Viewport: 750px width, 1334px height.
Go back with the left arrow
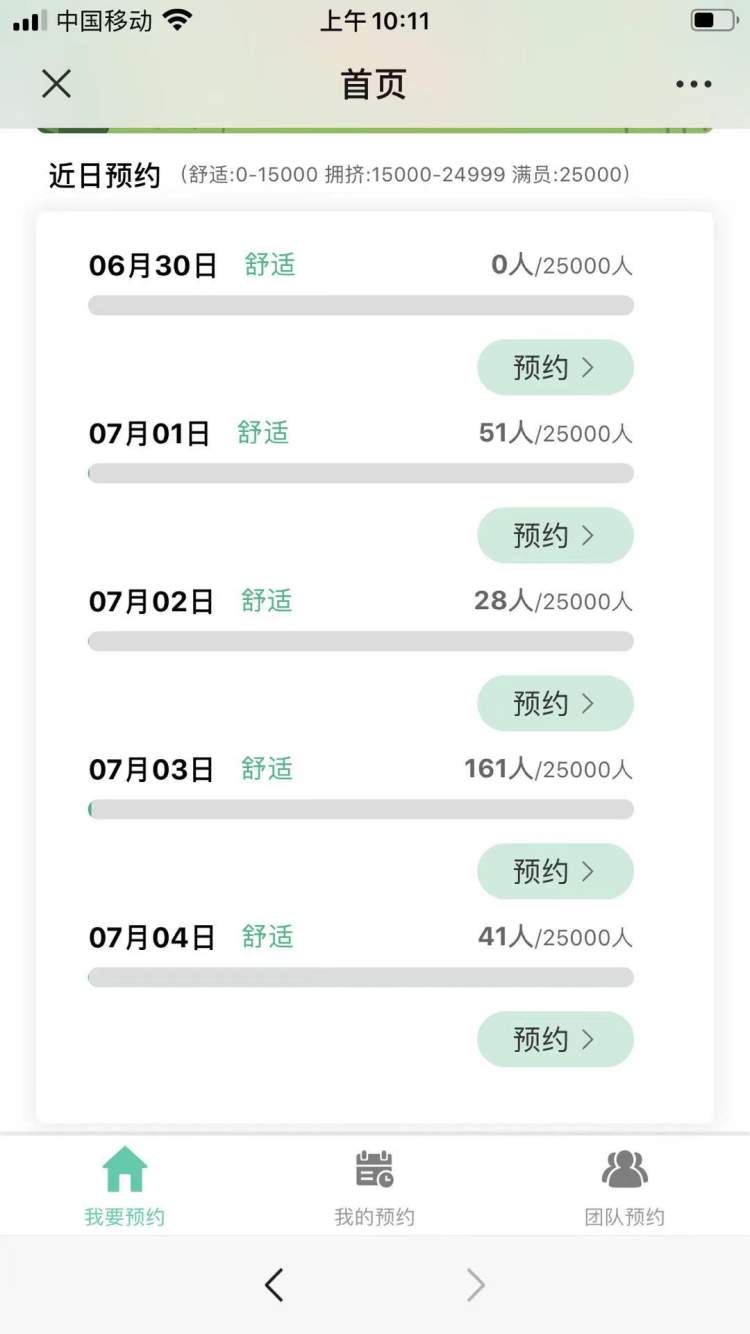274,1285
